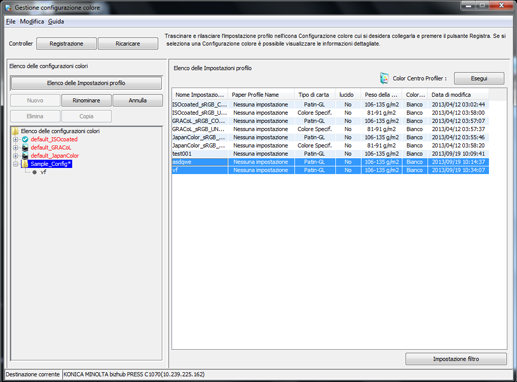Select the ISOcoated_sRGB_U... profile row
Image resolution: width=517 pixels, height=382 pixels.
[x=330, y=113]
